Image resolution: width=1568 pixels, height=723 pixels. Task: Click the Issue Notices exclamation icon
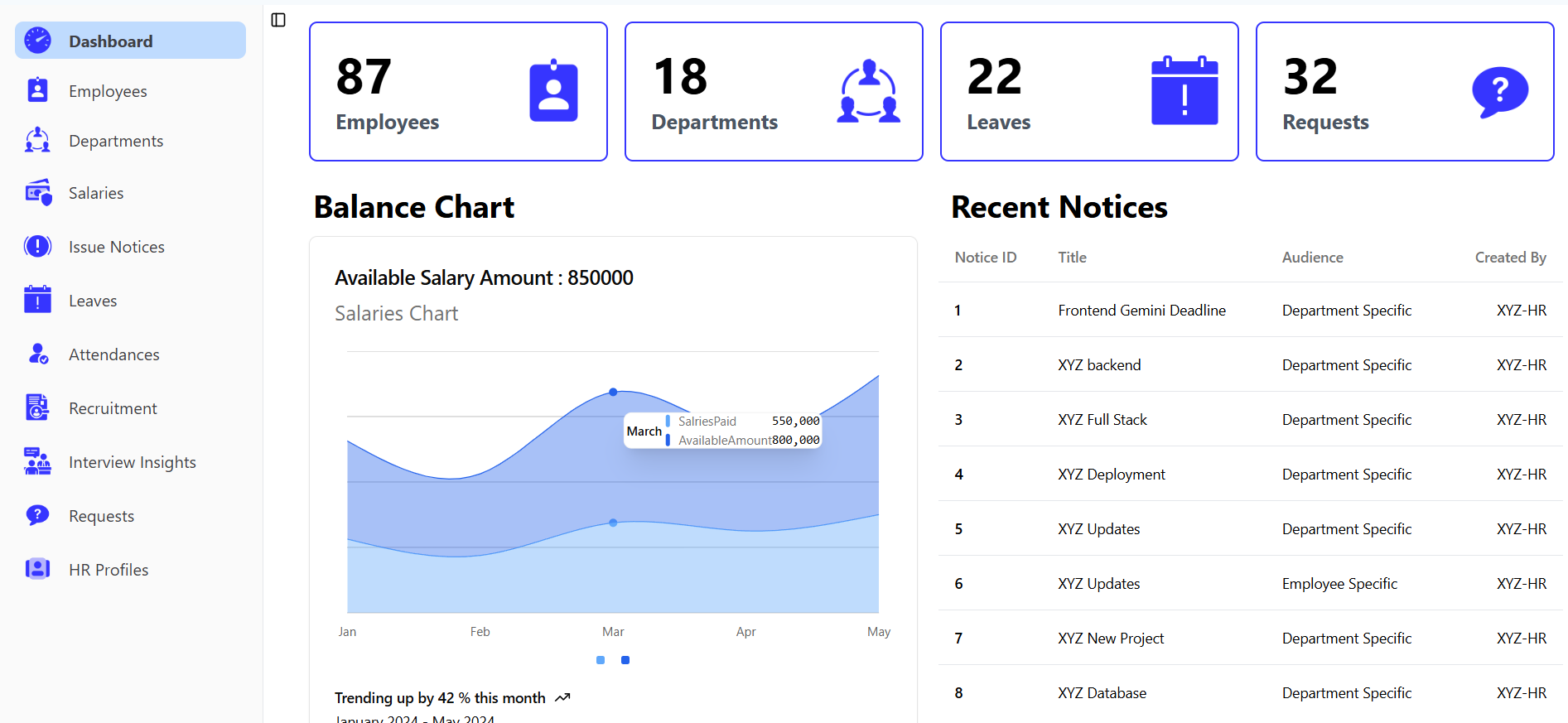[37, 246]
